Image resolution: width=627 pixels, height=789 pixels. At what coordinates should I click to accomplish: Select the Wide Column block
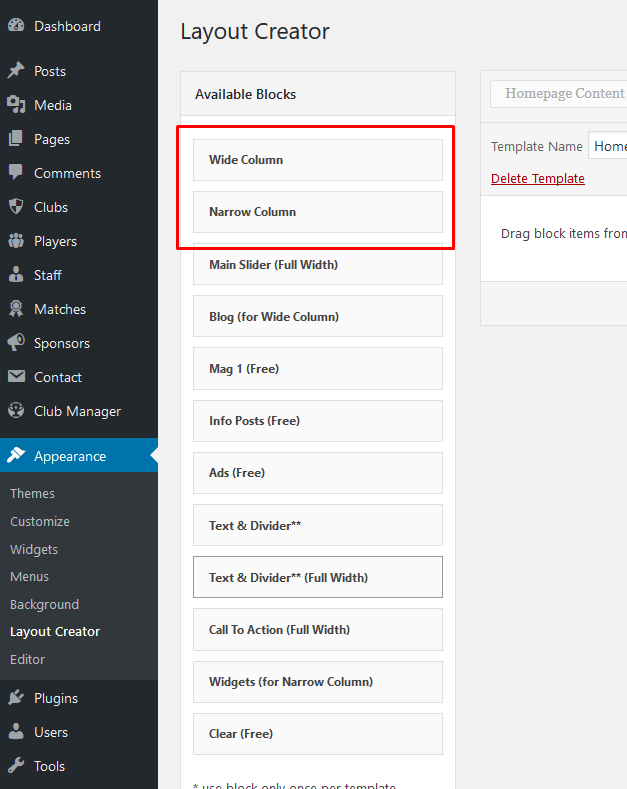point(318,160)
